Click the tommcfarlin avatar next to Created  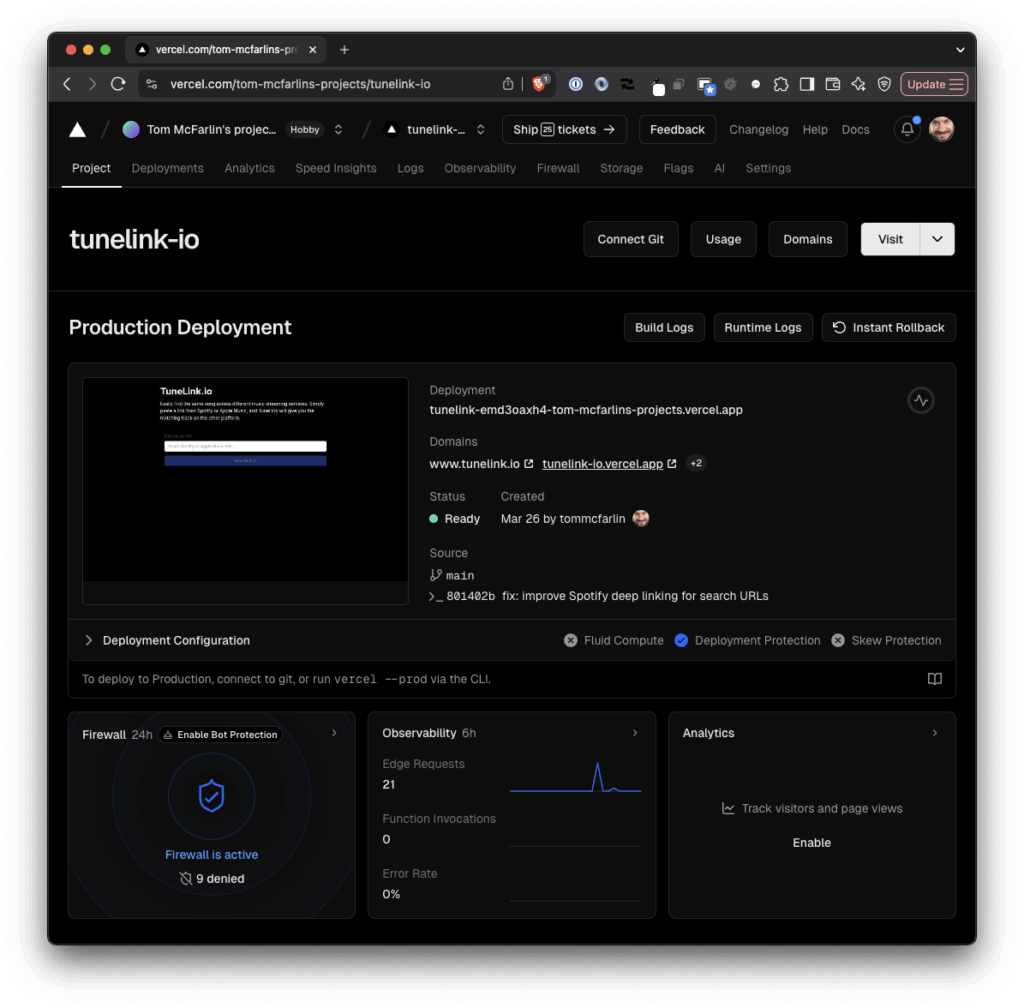tap(641, 518)
